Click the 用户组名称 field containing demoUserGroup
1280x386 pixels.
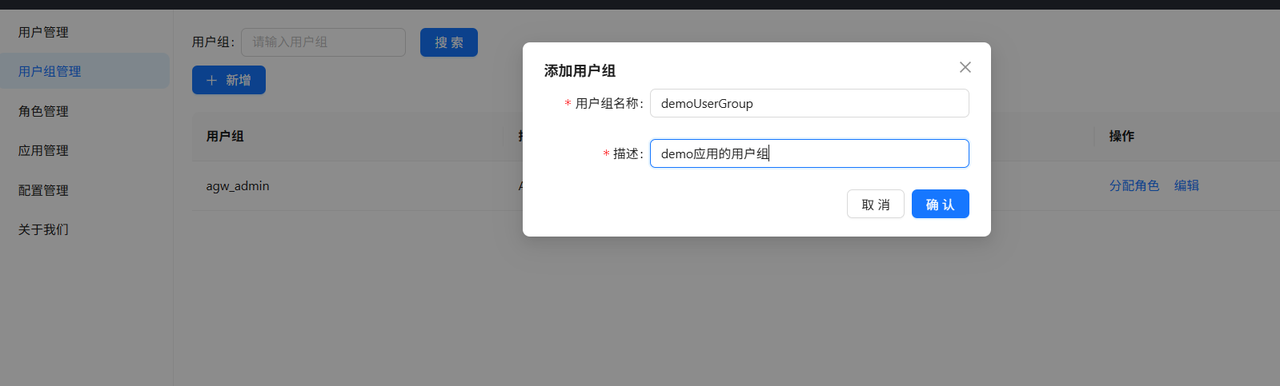tap(809, 104)
